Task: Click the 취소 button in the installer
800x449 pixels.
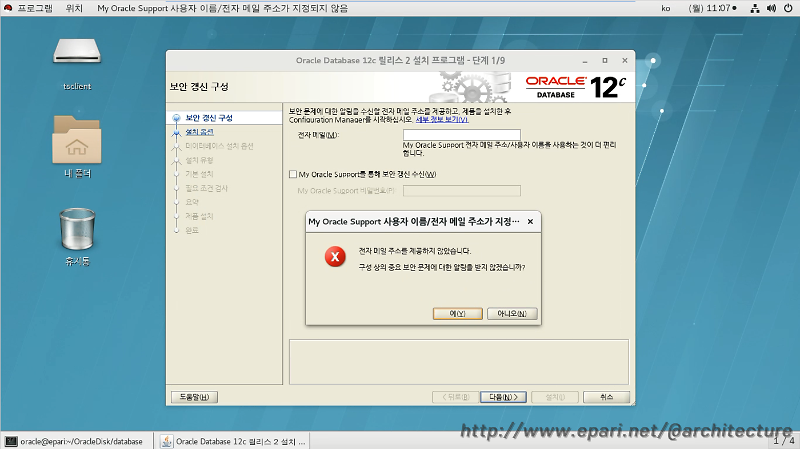Action: [606, 397]
